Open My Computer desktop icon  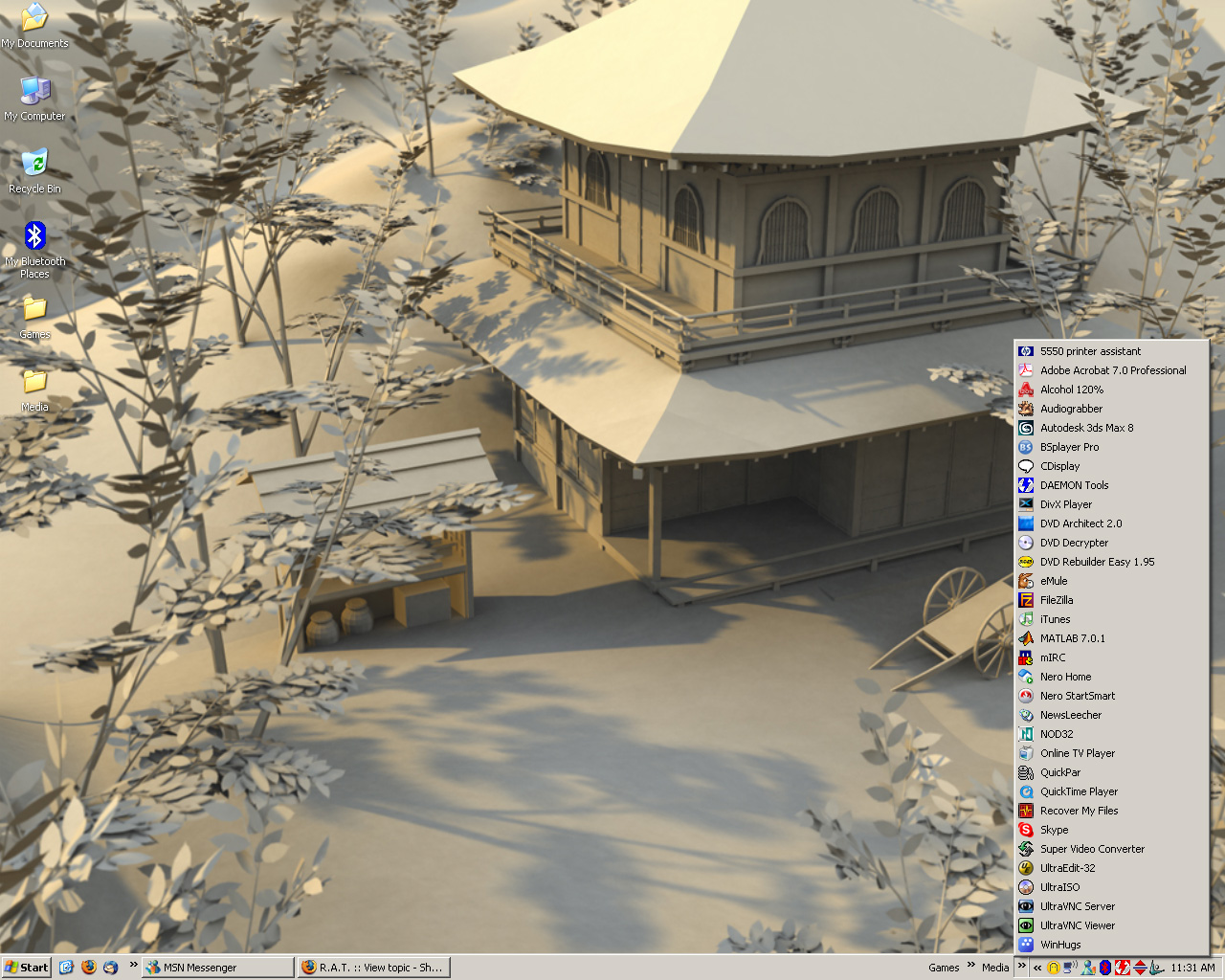point(34,92)
